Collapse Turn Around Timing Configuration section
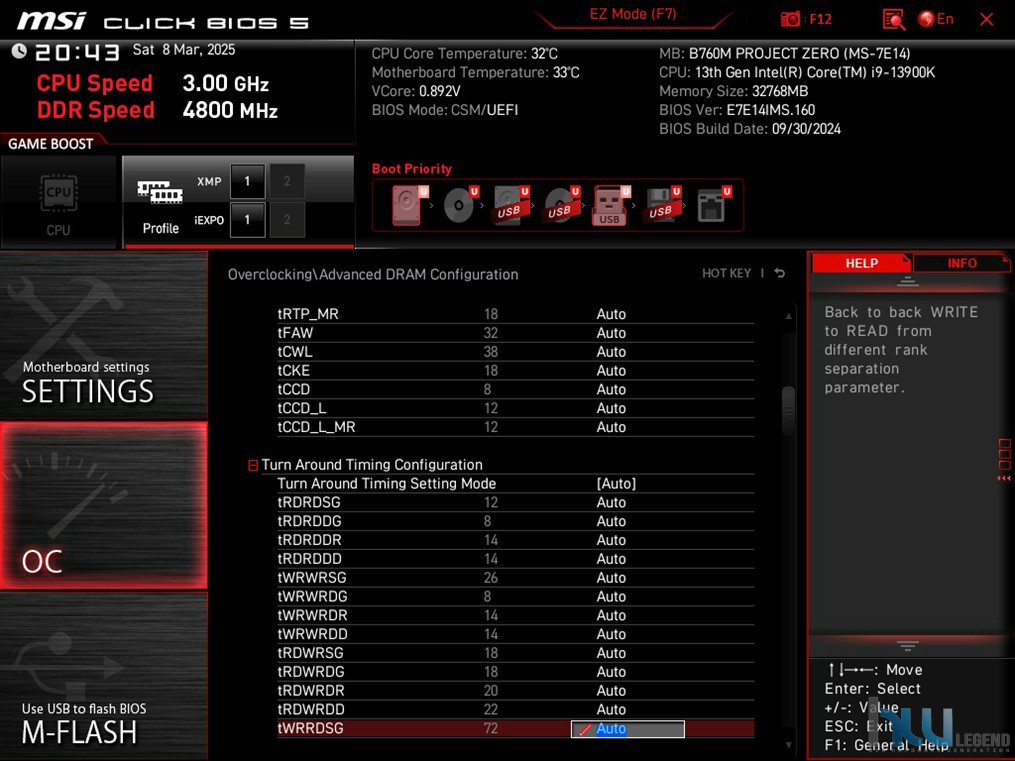Screen dimensions: 1015x761 pyautogui.click(x=253, y=465)
